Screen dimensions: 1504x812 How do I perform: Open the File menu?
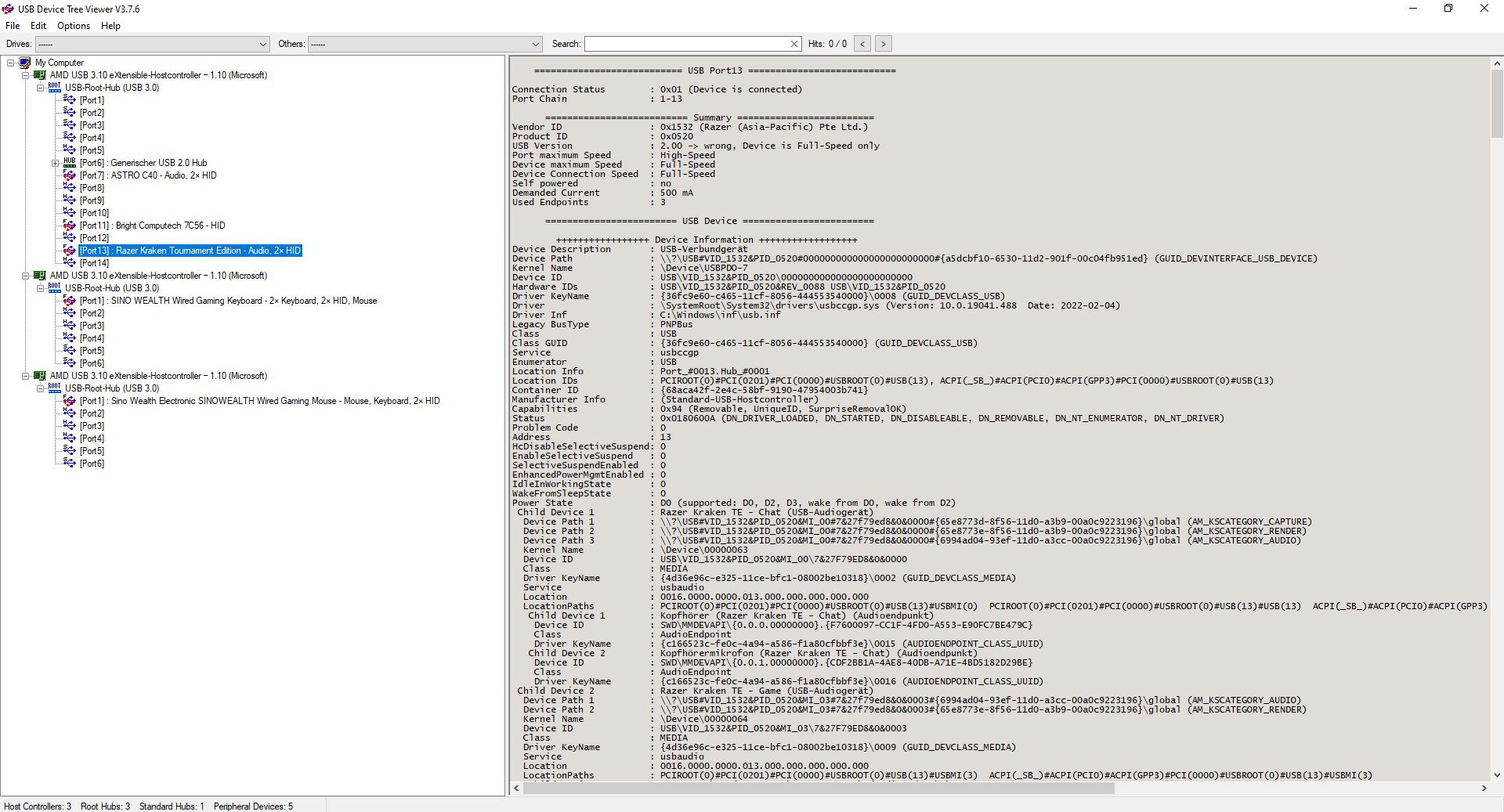[13, 26]
